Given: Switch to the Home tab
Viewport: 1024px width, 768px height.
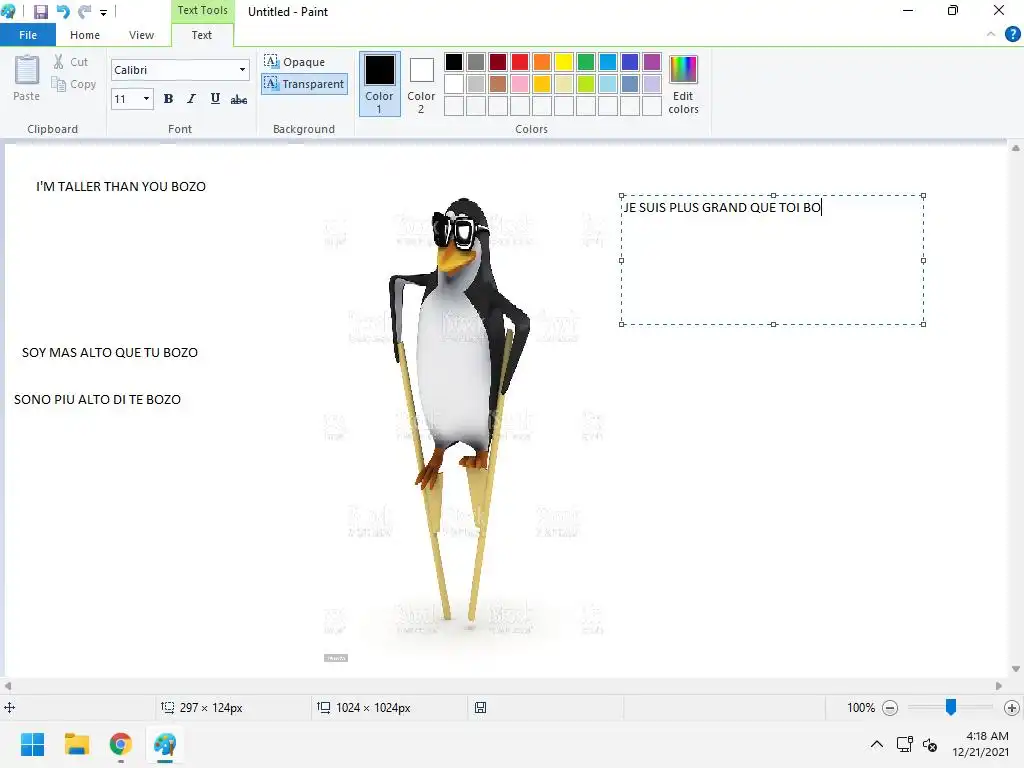Looking at the screenshot, I should 85,35.
